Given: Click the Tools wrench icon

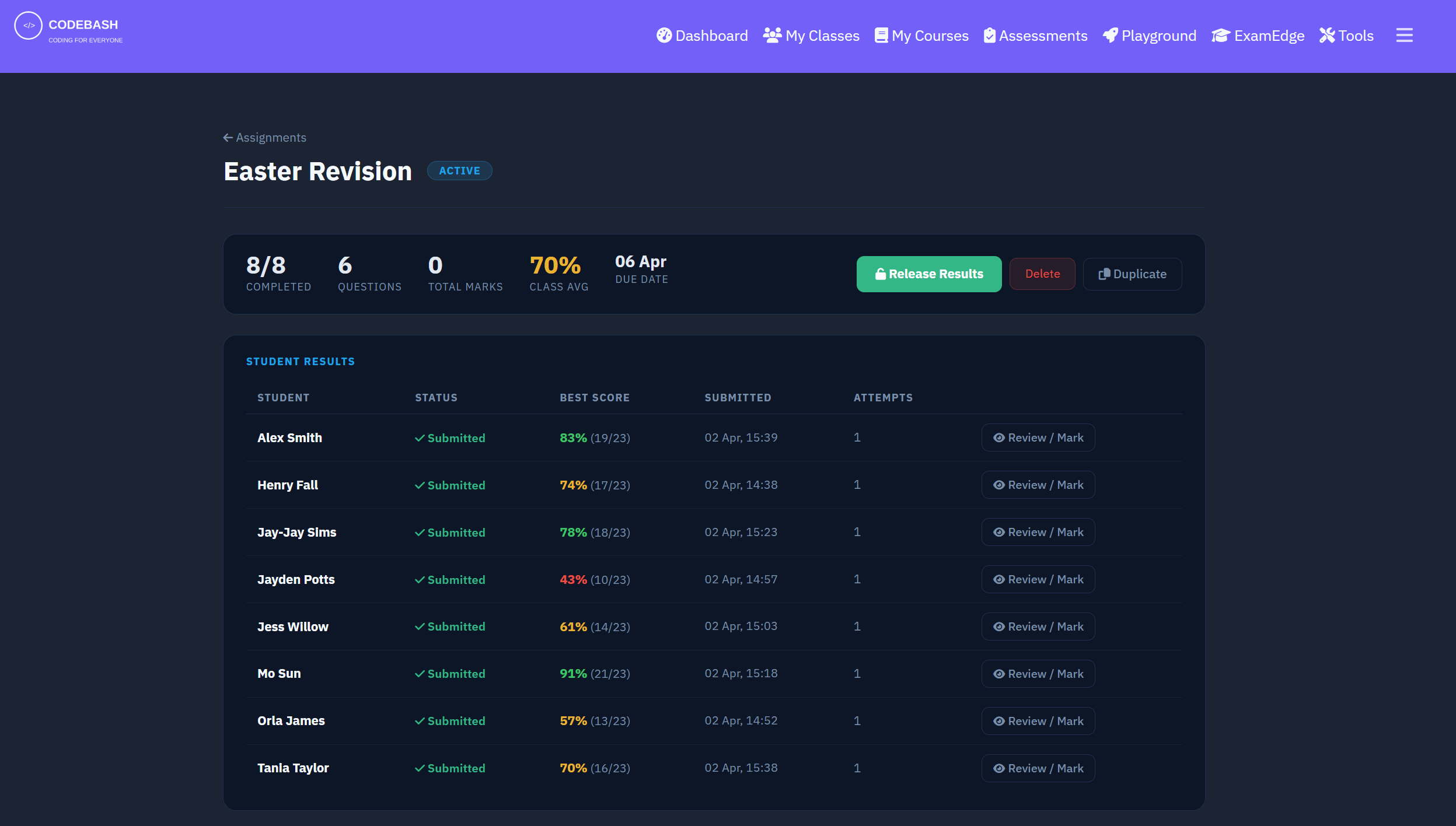Looking at the screenshot, I should (1327, 36).
